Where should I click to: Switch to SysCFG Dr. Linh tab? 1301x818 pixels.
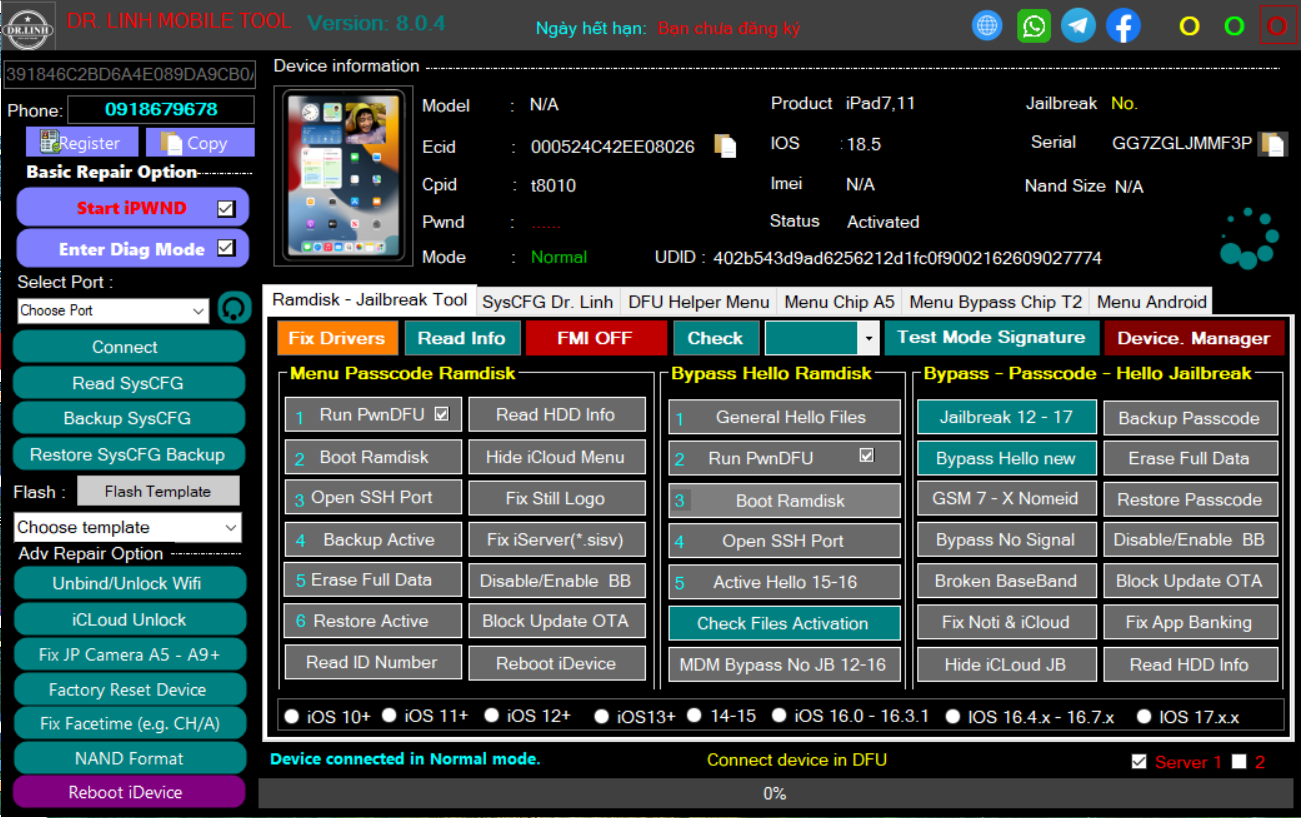(x=547, y=302)
